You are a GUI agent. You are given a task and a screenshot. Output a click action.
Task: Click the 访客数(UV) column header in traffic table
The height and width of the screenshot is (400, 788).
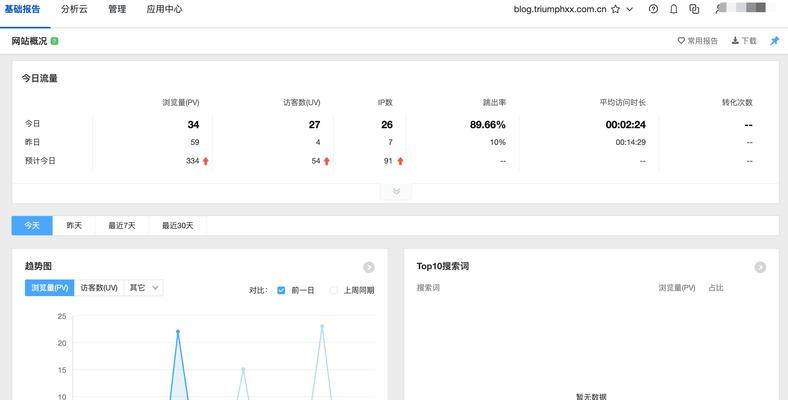tap(302, 103)
